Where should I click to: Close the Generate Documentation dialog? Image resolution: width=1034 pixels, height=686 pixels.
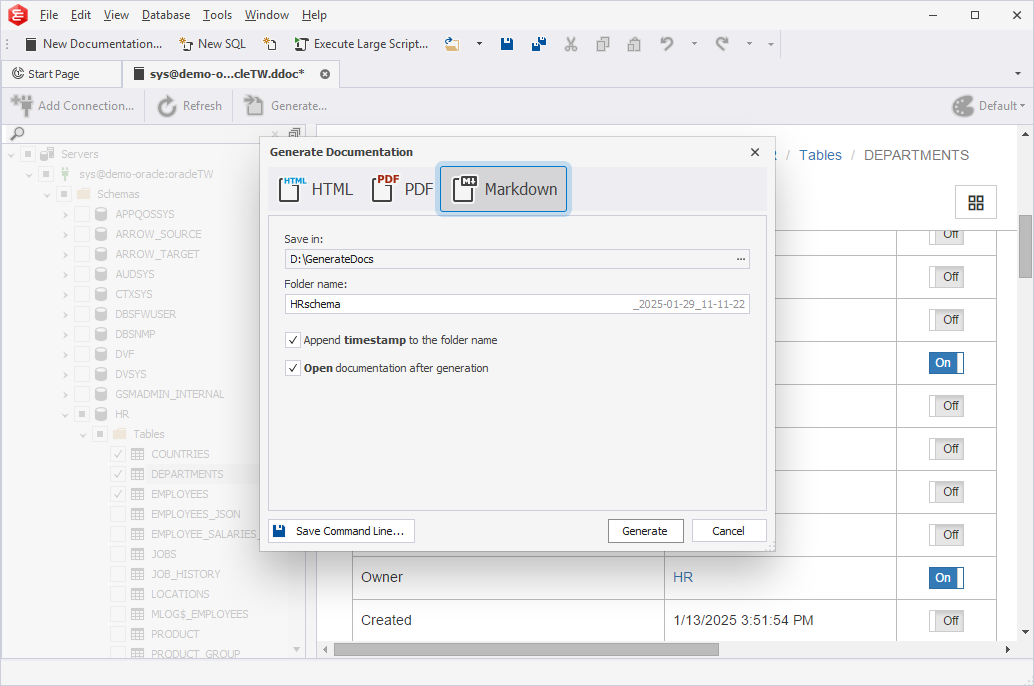(x=755, y=152)
